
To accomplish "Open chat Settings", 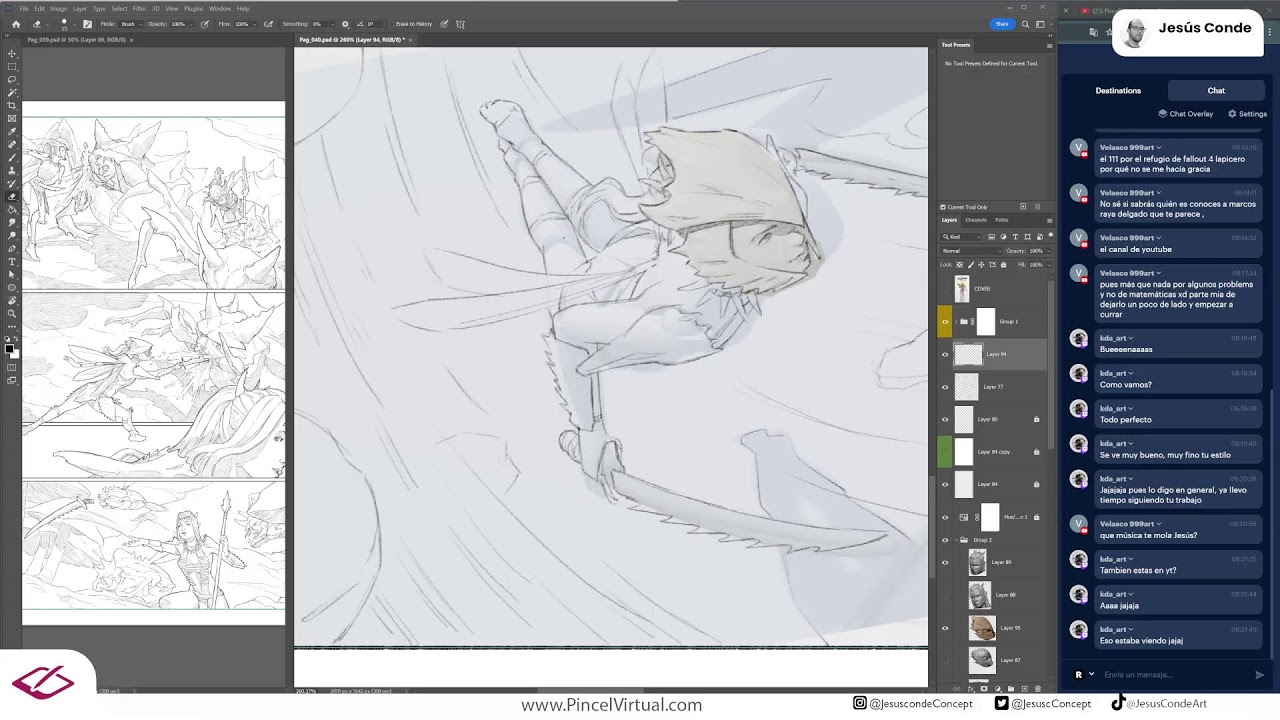I will 1248,114.
